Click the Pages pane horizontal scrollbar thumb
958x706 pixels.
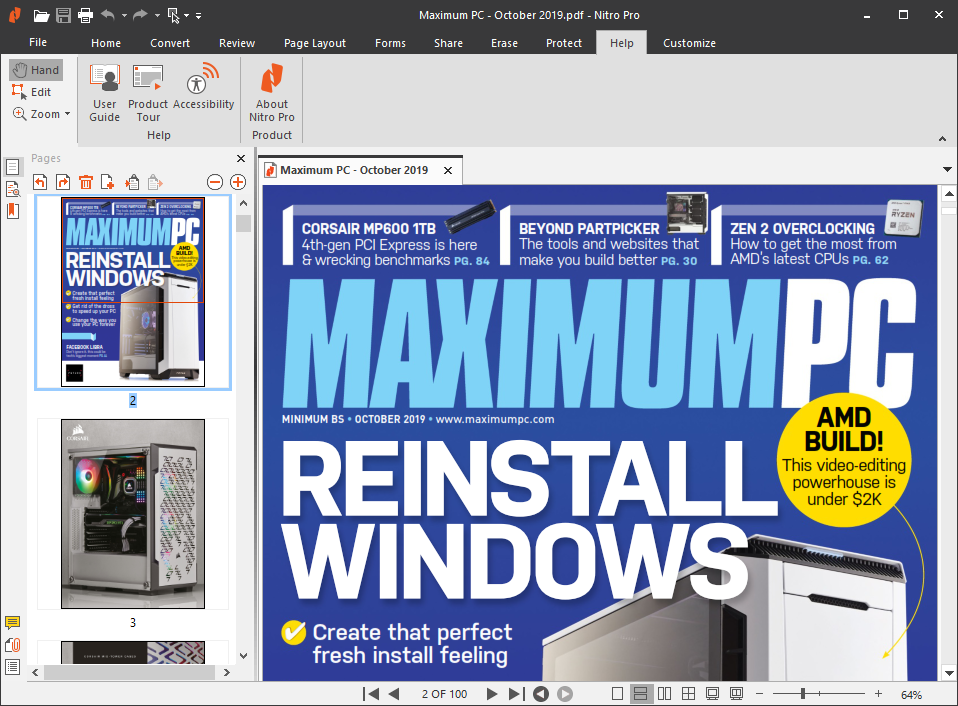click(130, 672)
